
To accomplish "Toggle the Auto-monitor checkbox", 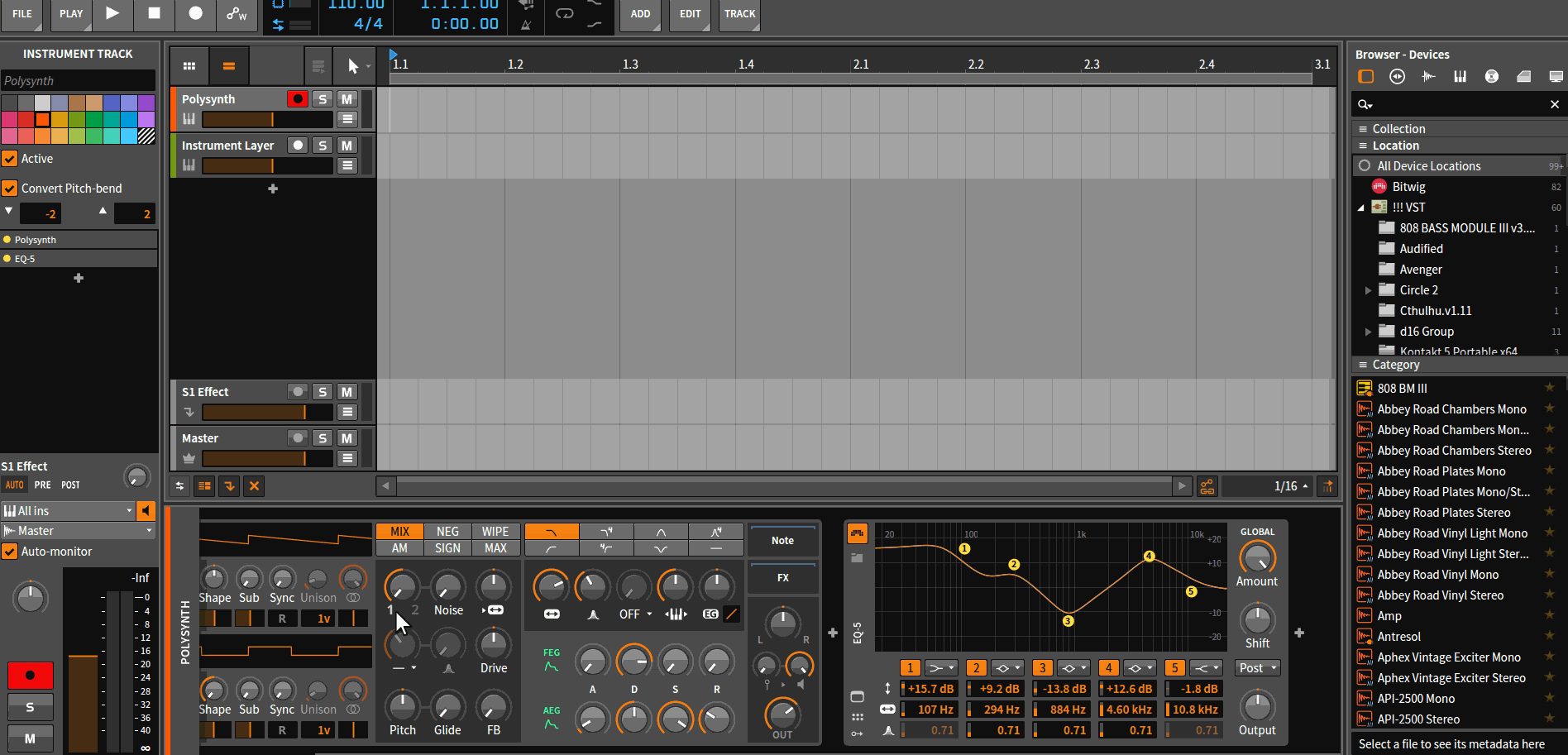I will click(10, 552).
